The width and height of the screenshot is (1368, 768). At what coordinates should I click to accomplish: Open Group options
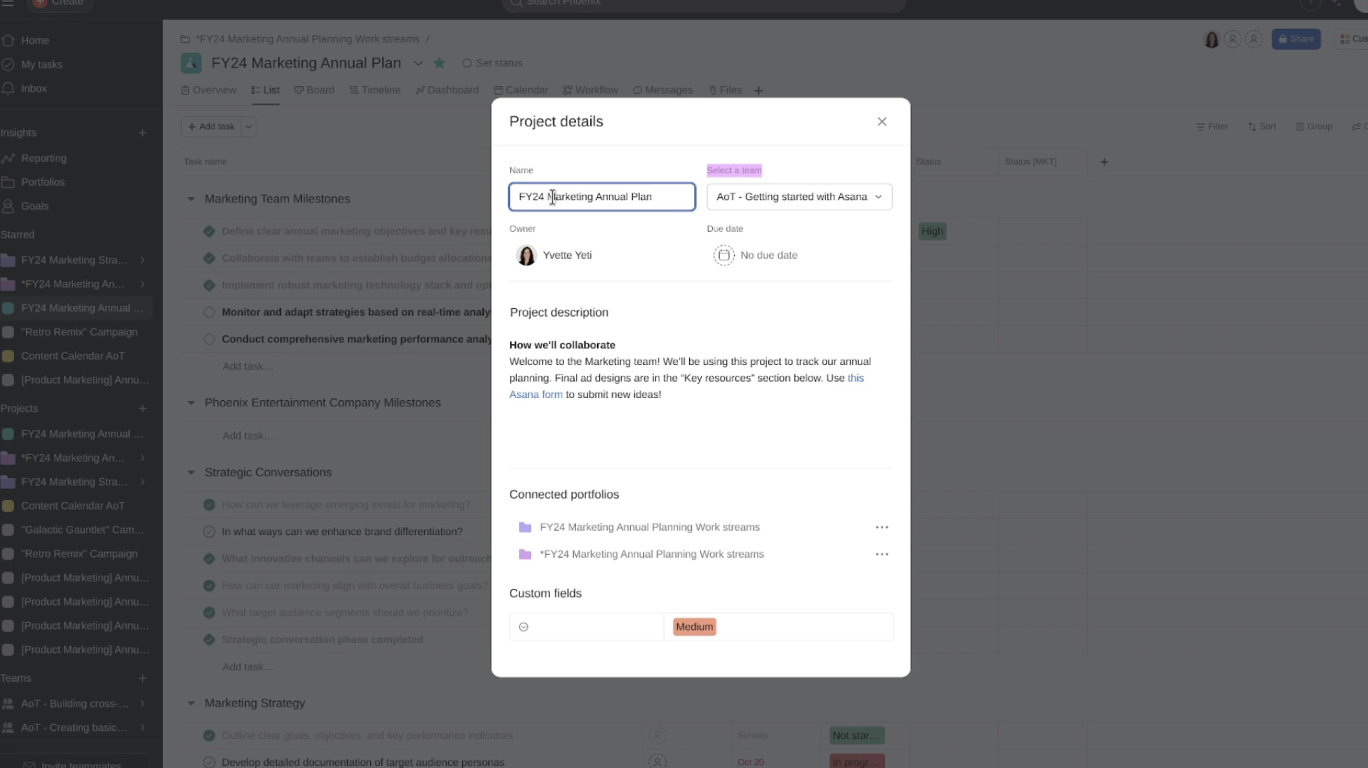(1314, 127)
